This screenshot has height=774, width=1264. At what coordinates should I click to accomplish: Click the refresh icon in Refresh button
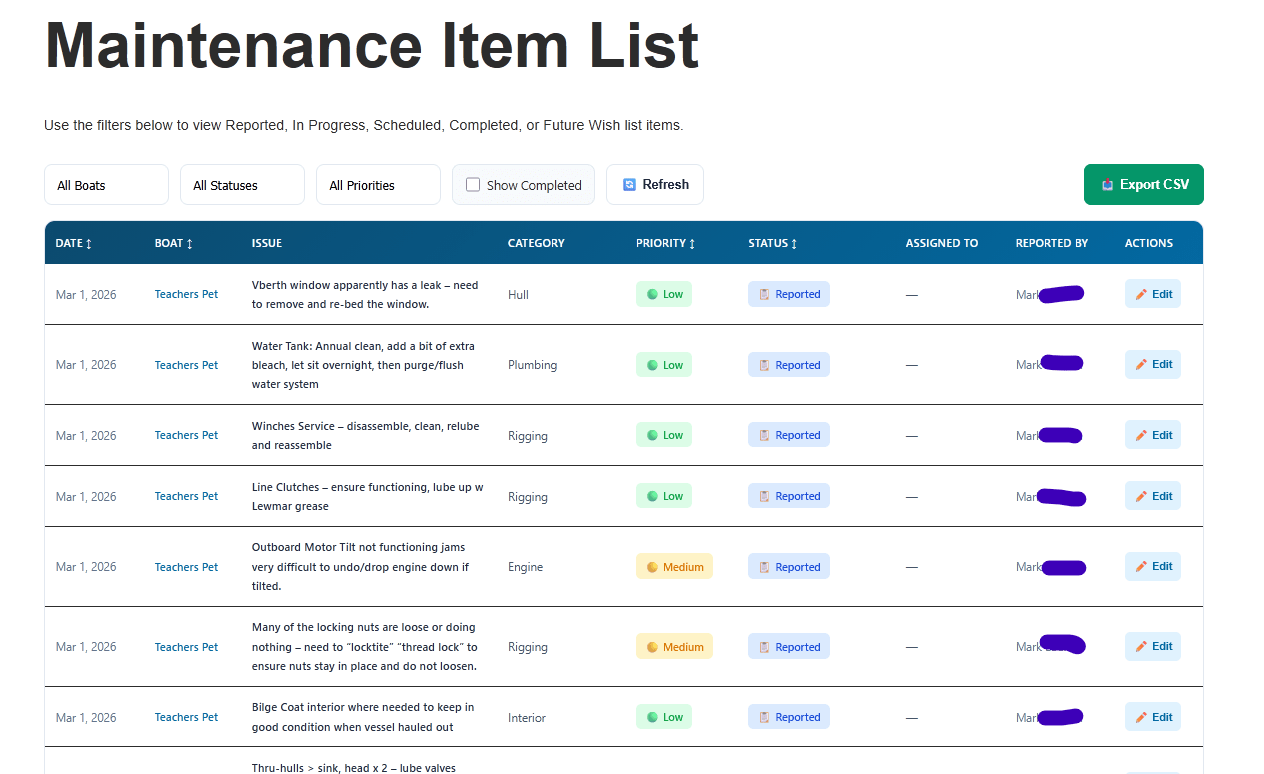[x=629, y=185]
